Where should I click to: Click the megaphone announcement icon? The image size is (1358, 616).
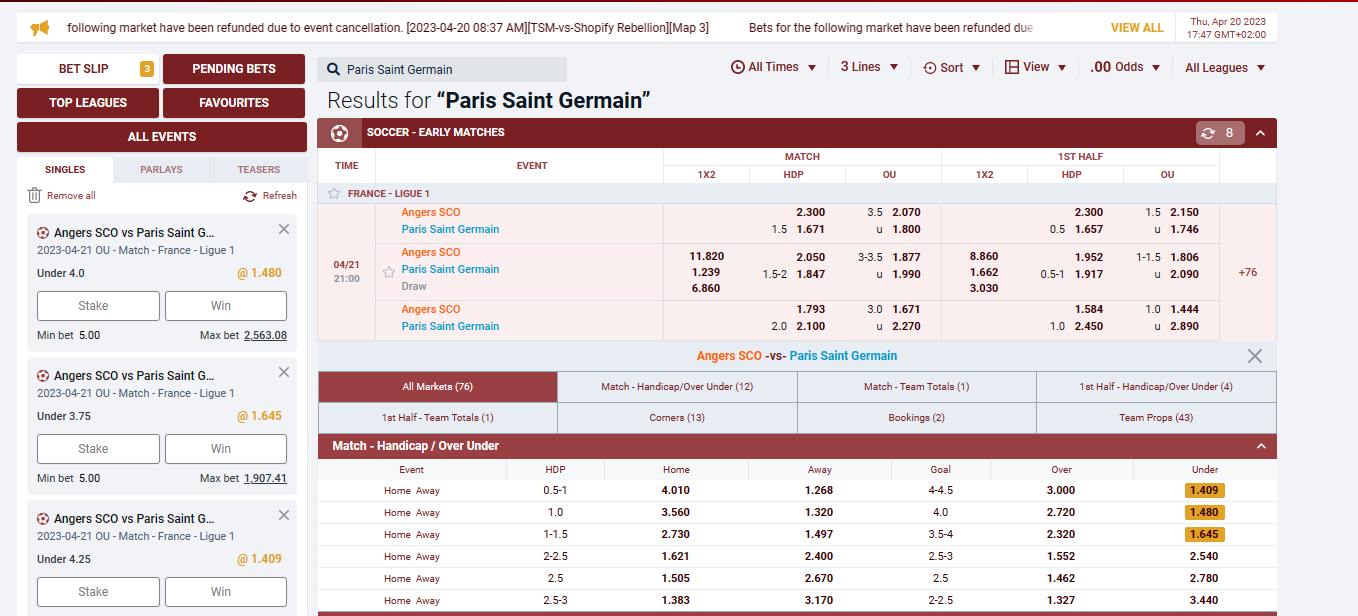40,28
